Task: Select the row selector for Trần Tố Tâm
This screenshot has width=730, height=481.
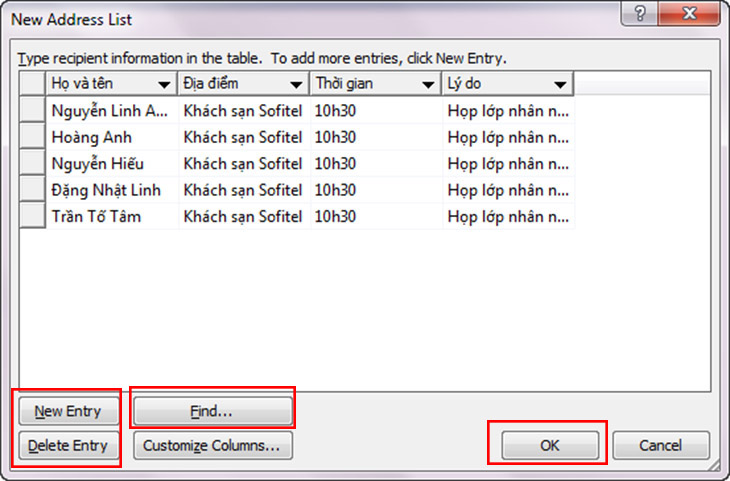Action: coord(32,215)
